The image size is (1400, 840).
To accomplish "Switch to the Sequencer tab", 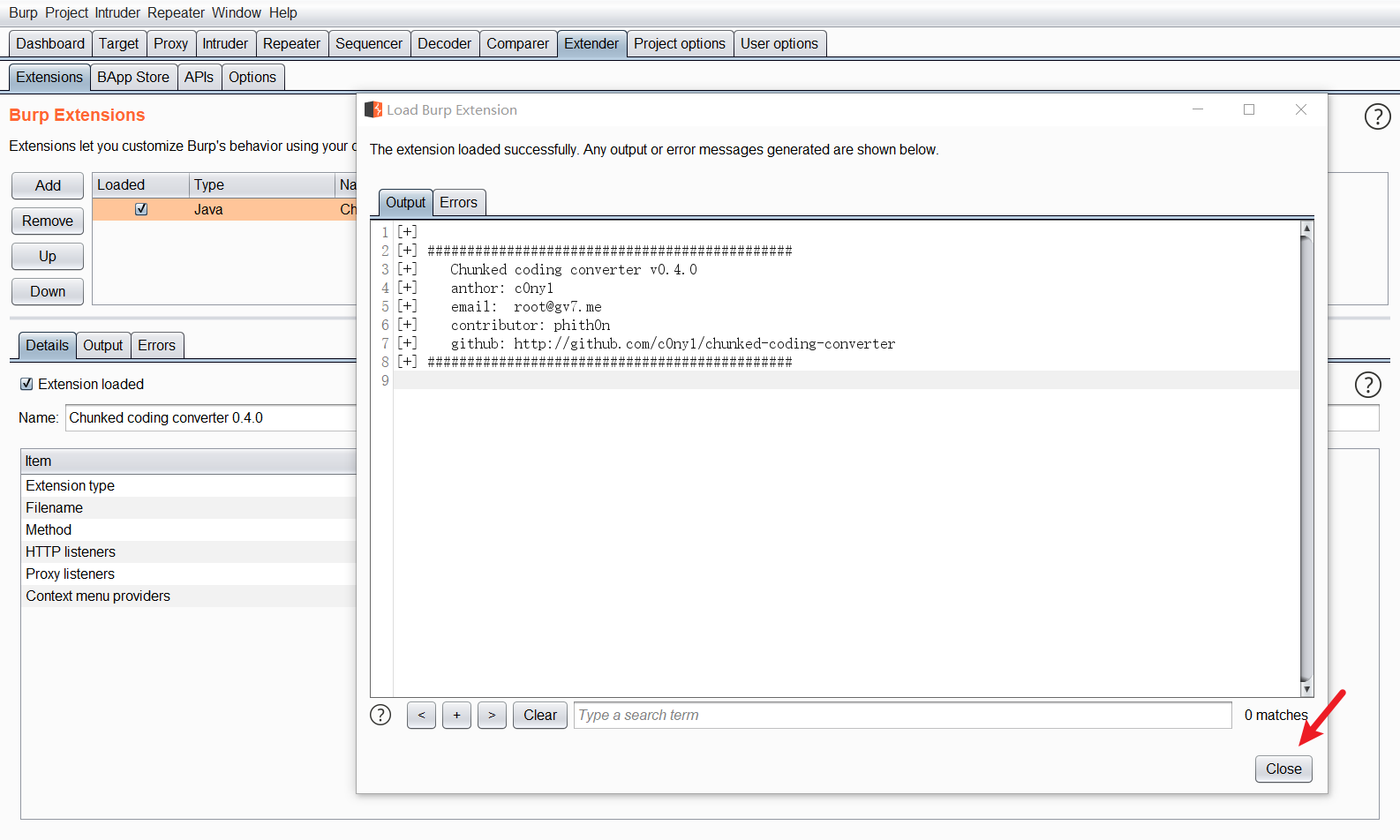I will [x=369, y=43].
